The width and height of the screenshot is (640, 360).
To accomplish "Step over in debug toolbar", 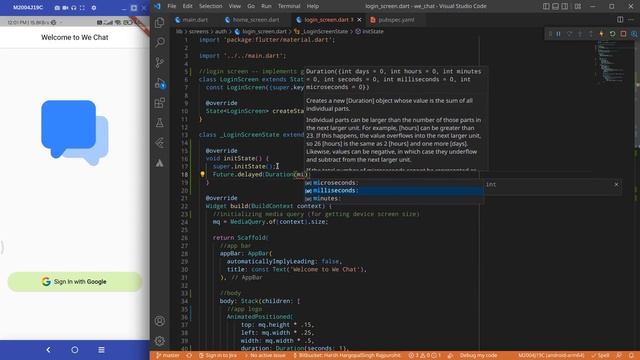I will (569, 34).
